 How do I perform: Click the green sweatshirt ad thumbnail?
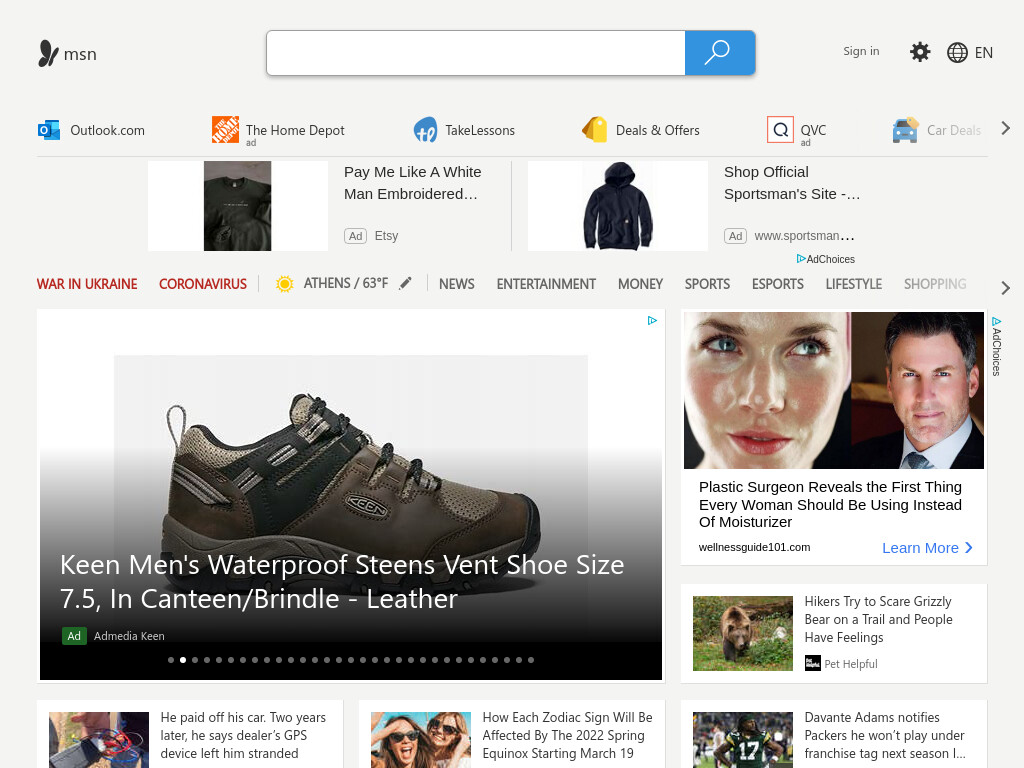point(238,206)
